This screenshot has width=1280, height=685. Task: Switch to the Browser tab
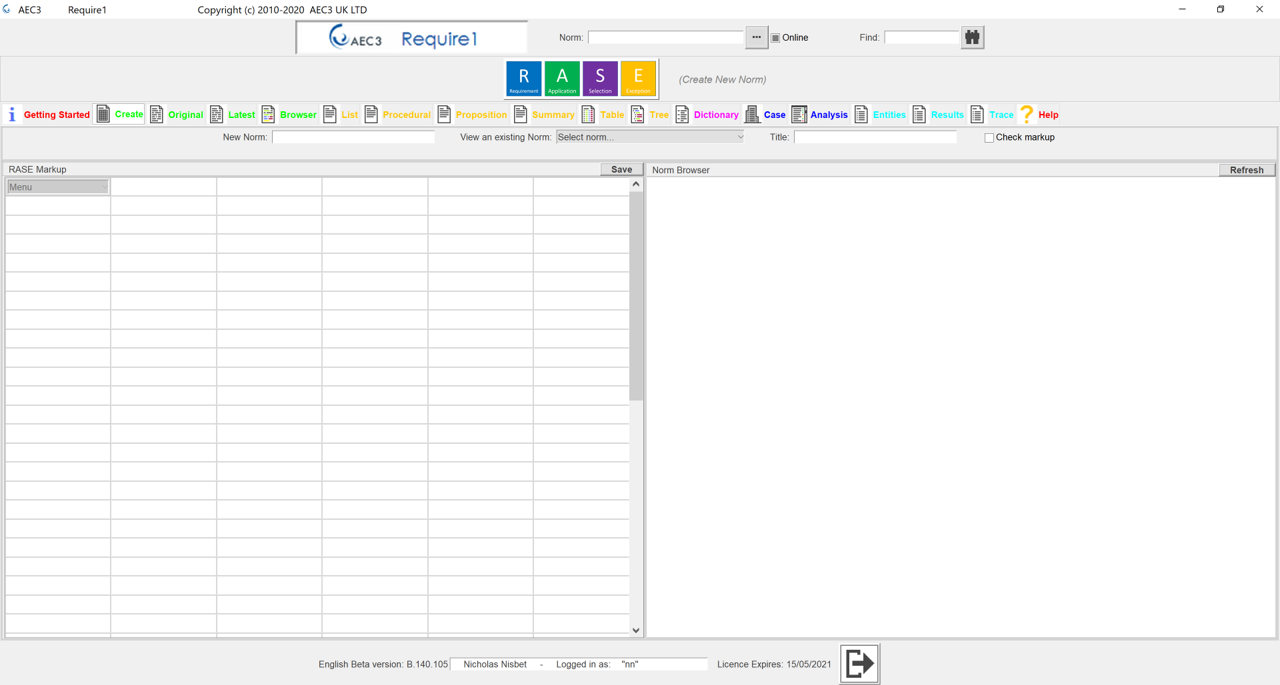pyautogui.click(x=298, y=115)
